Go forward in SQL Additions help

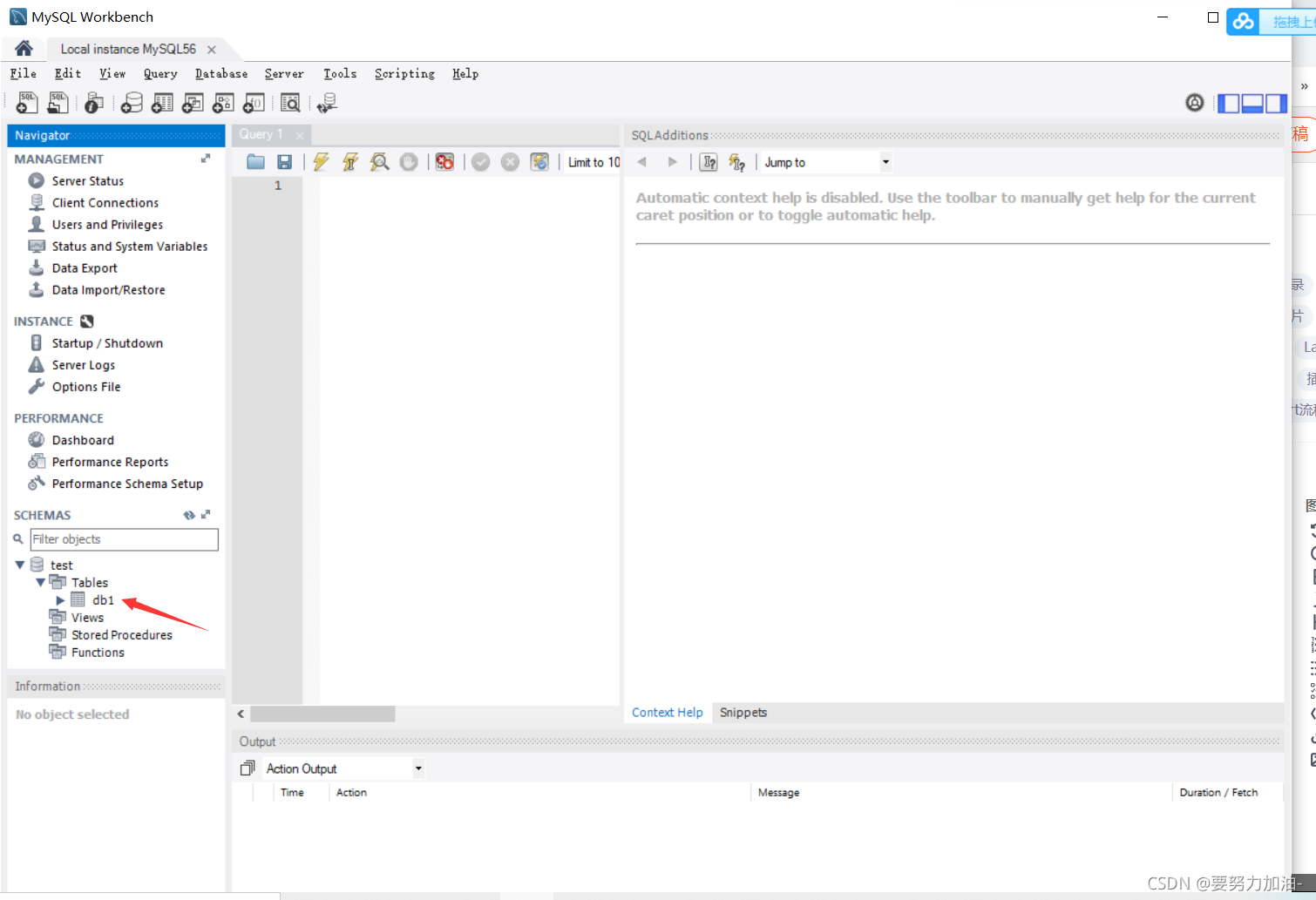coord(672,162)
